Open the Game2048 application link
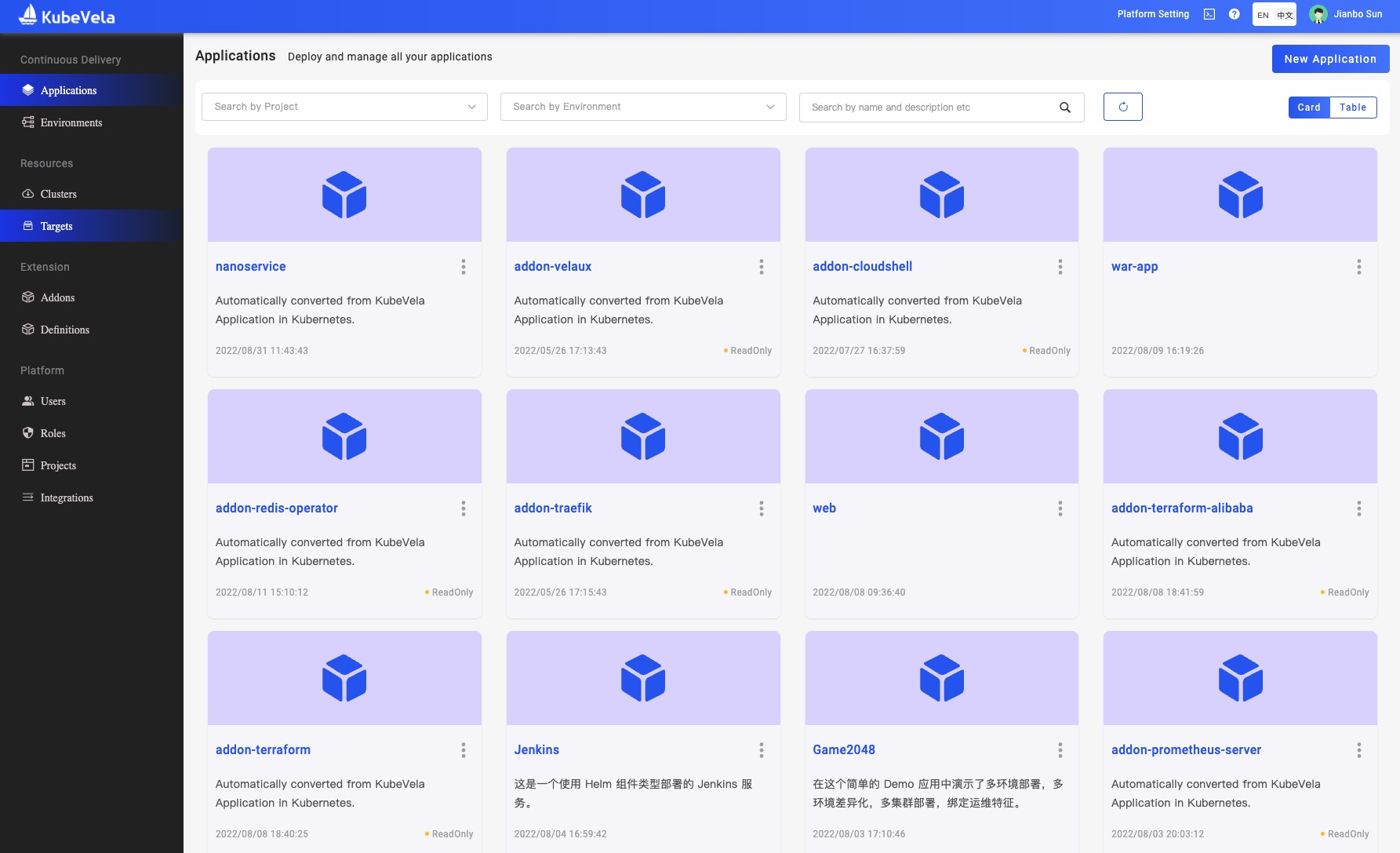Screen dimensions: 1400x853 click(844, 750)
